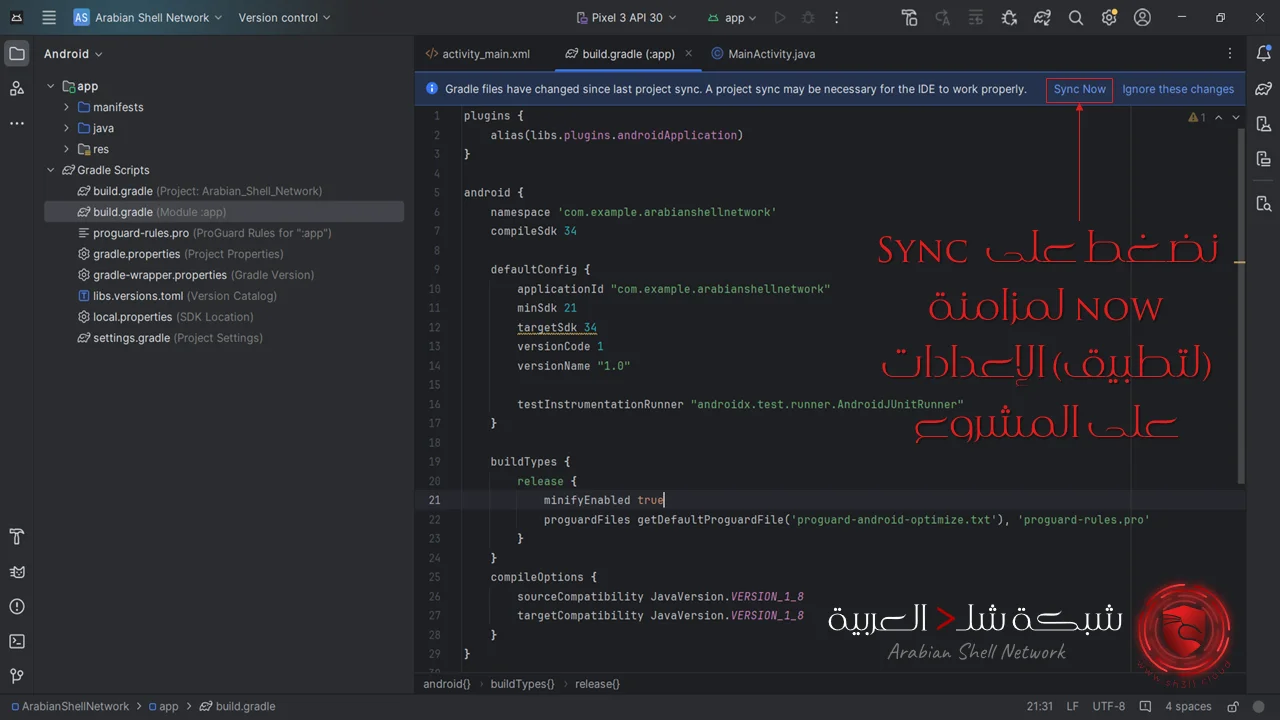Viewport: 1280px width, 720px height.
Task: Open more run actions kebab menu
Action: pyautogui.click(x=837, y=18)
